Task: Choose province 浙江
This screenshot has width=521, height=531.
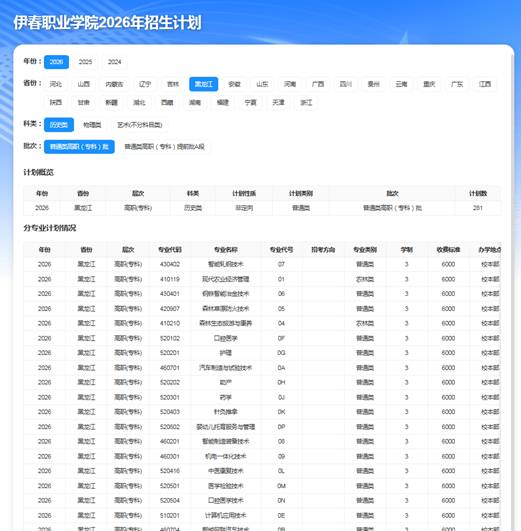Action: pos(306,102)
